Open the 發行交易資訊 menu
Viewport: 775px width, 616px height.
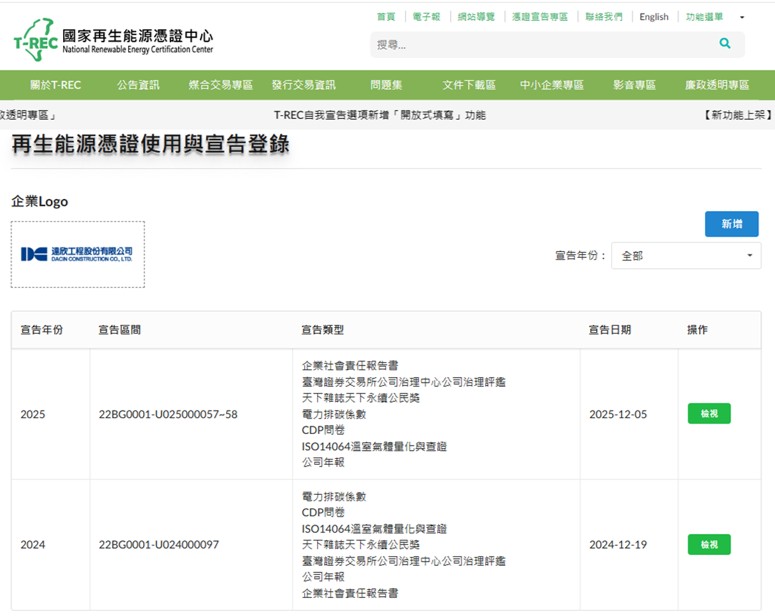coord(304,85)
